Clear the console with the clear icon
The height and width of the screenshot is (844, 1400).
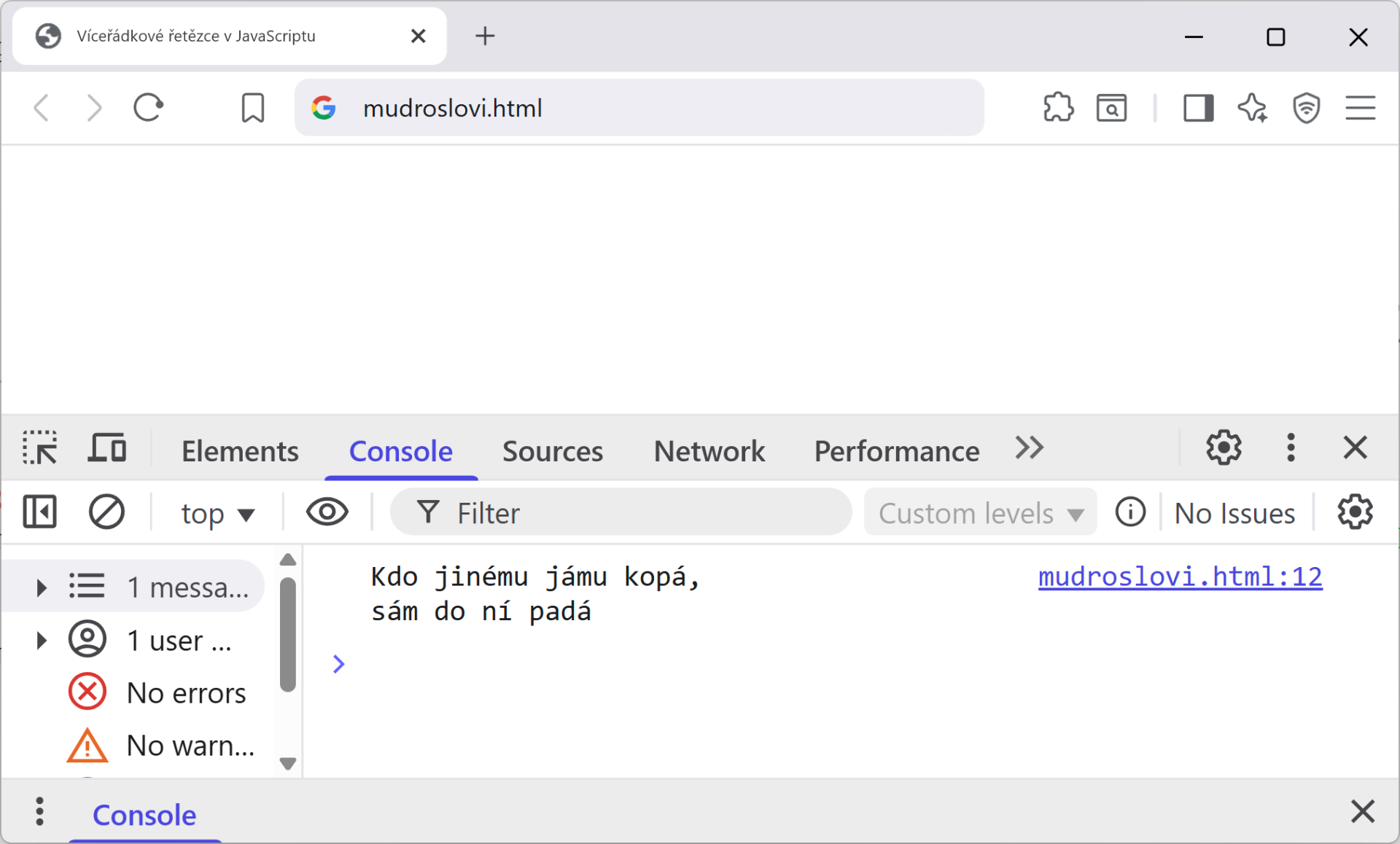pyautogui.click(x=106, y=512)
